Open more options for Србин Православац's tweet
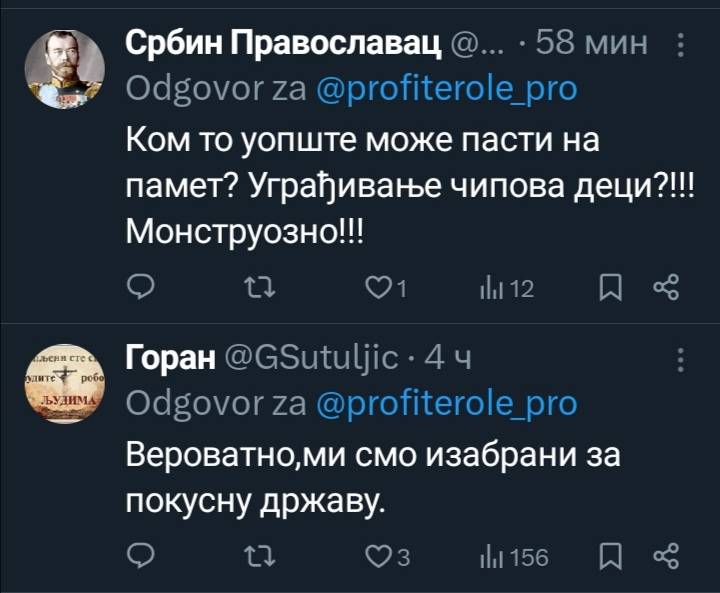The image size is (720, 593). click(x=681, y=45)
